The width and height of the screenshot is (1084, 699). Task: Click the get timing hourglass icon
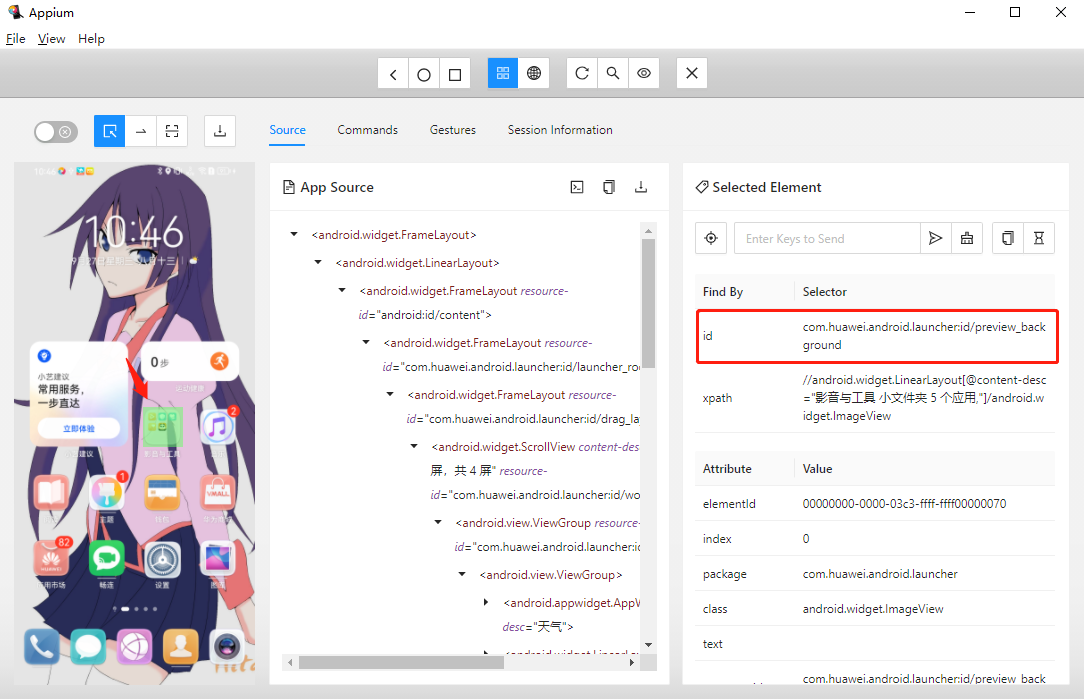pos(1039,238)
